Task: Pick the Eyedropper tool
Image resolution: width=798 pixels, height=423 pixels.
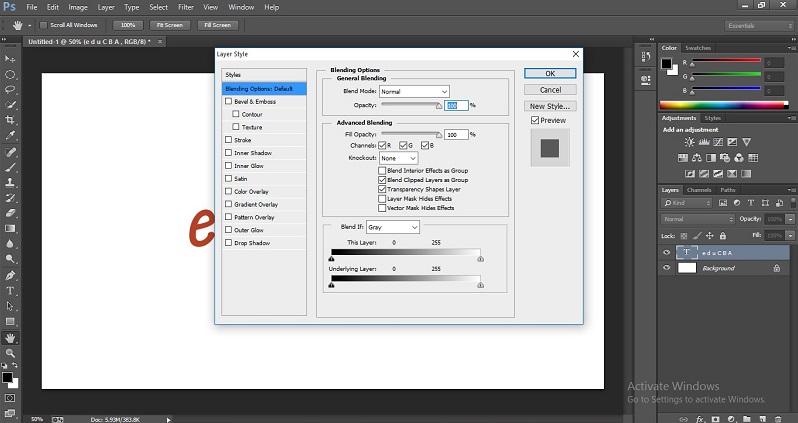Action: (10, 134)
